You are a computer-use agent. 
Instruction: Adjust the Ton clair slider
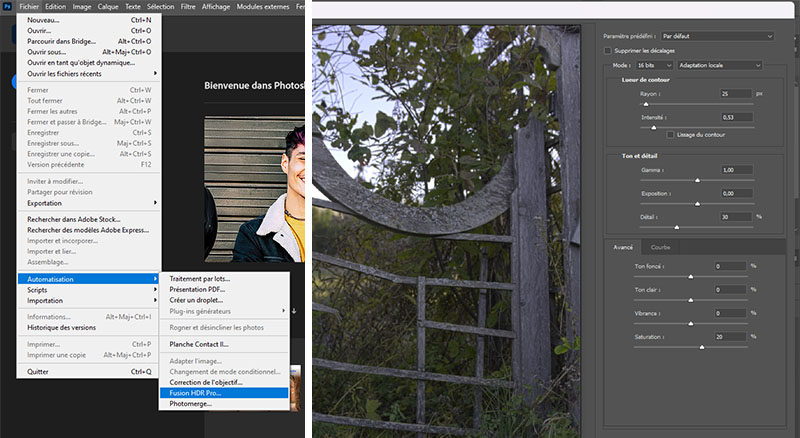[x=691, y=300]
